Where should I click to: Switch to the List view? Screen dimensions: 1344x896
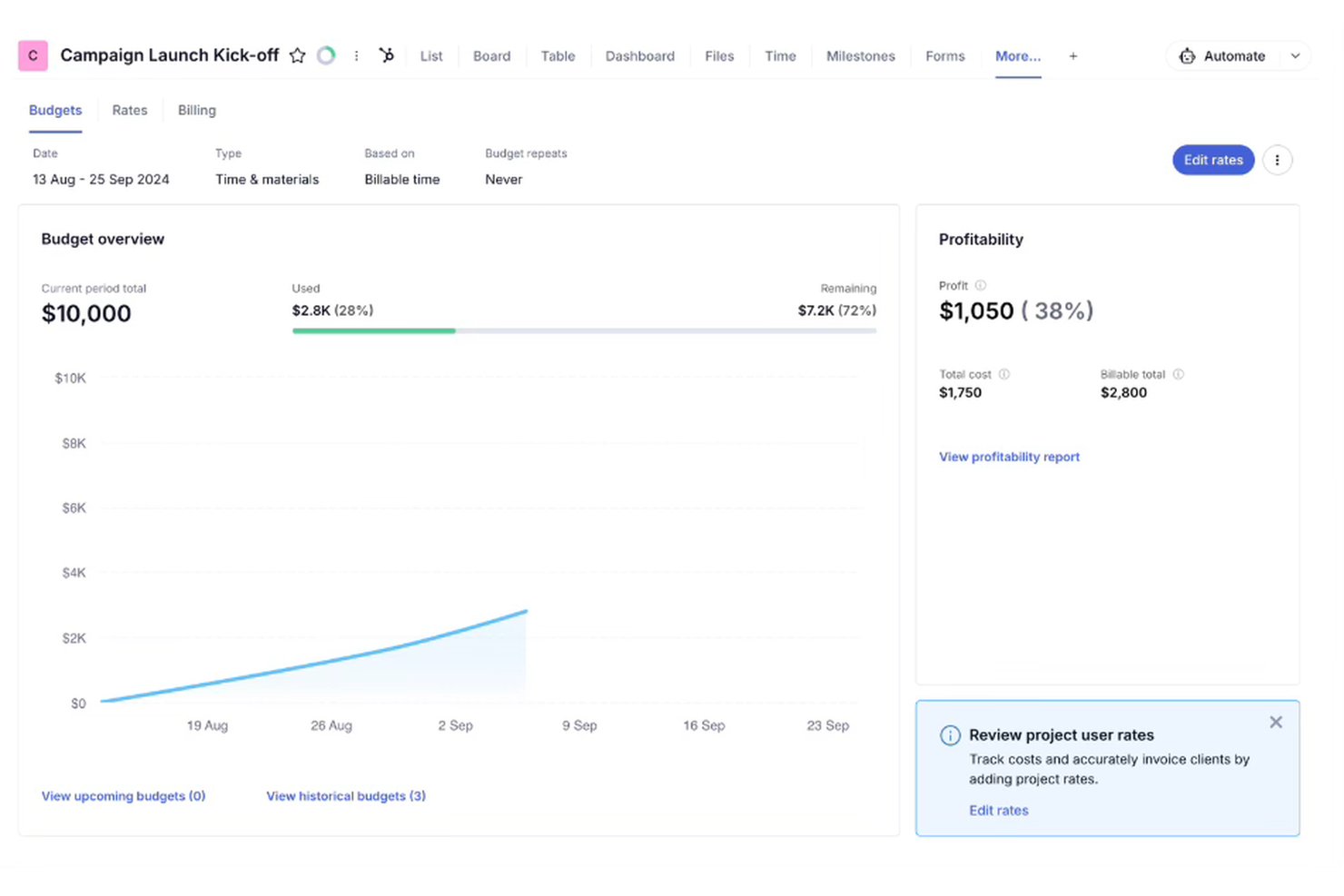(431, 56)
